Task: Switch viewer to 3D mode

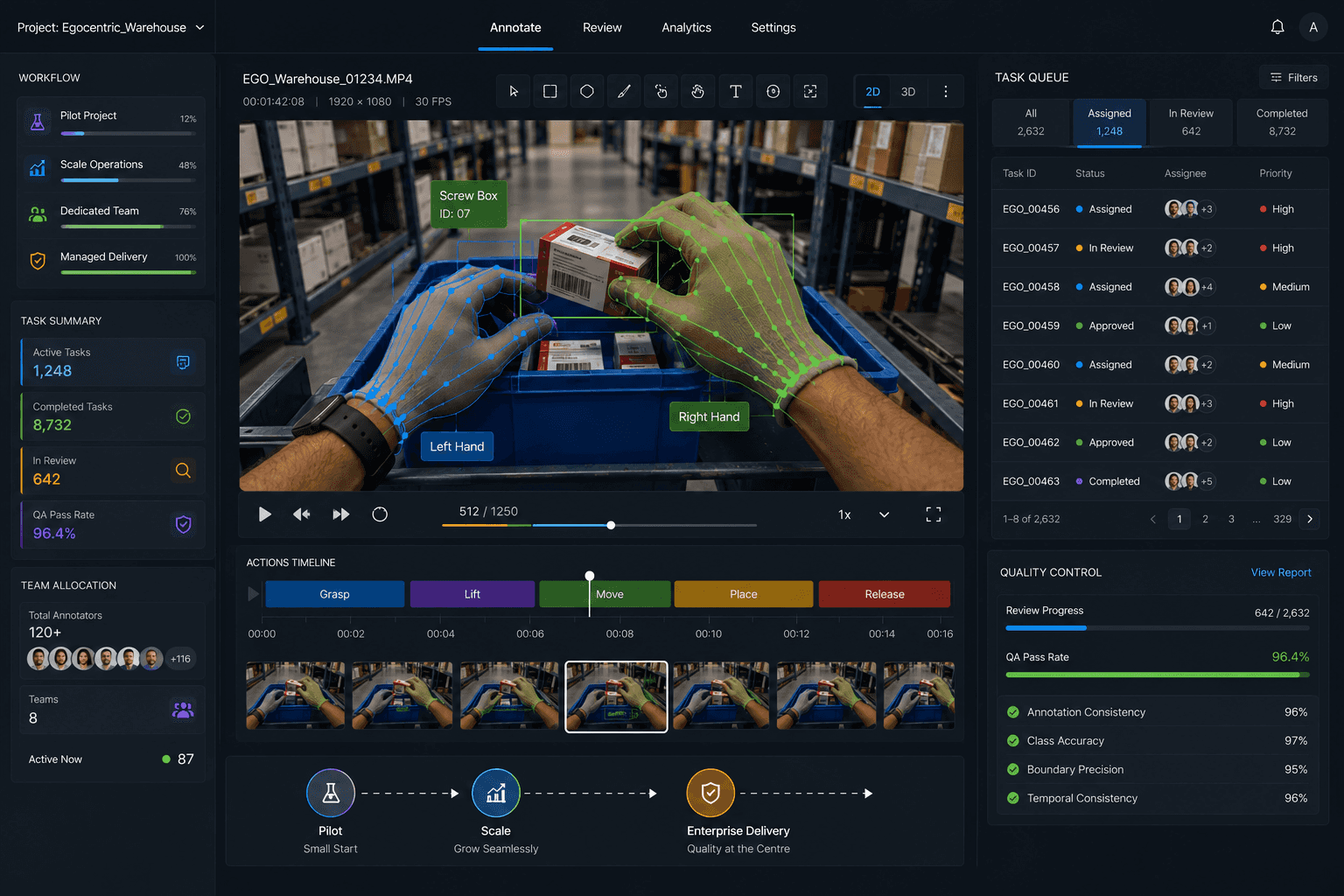Action: [x=908, y=92]
